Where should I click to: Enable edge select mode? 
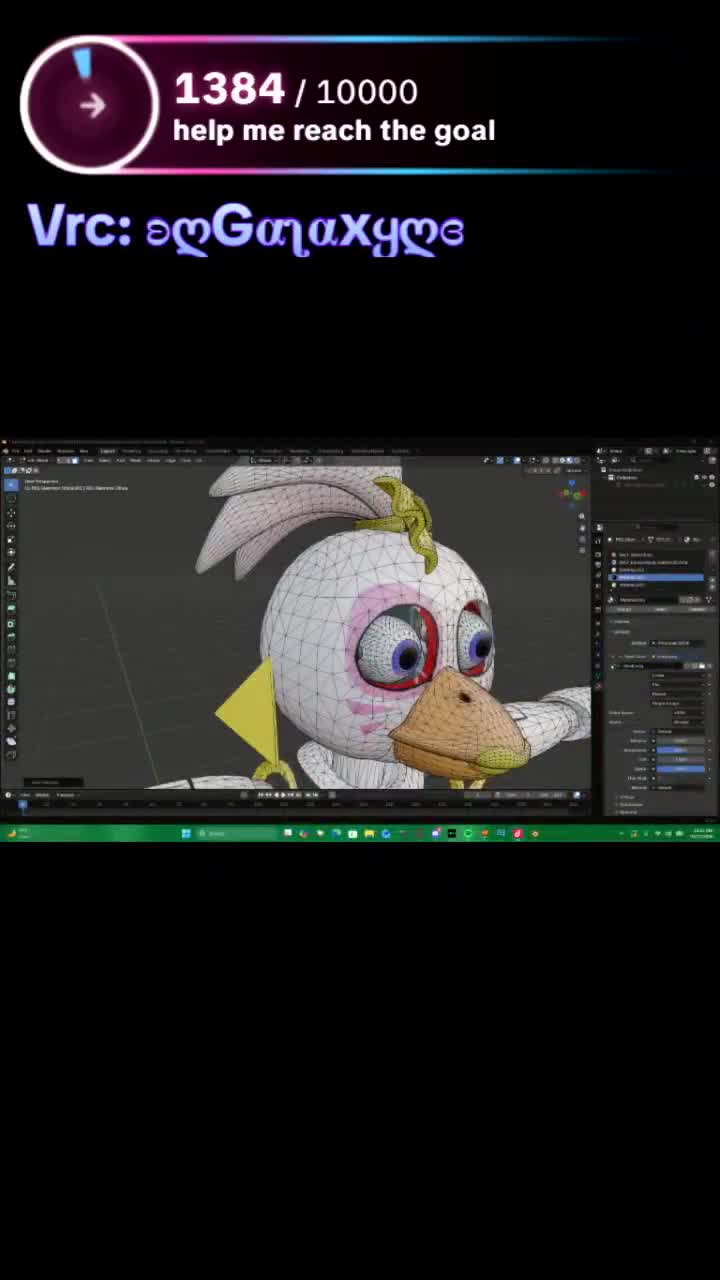[x=68, y=460]
